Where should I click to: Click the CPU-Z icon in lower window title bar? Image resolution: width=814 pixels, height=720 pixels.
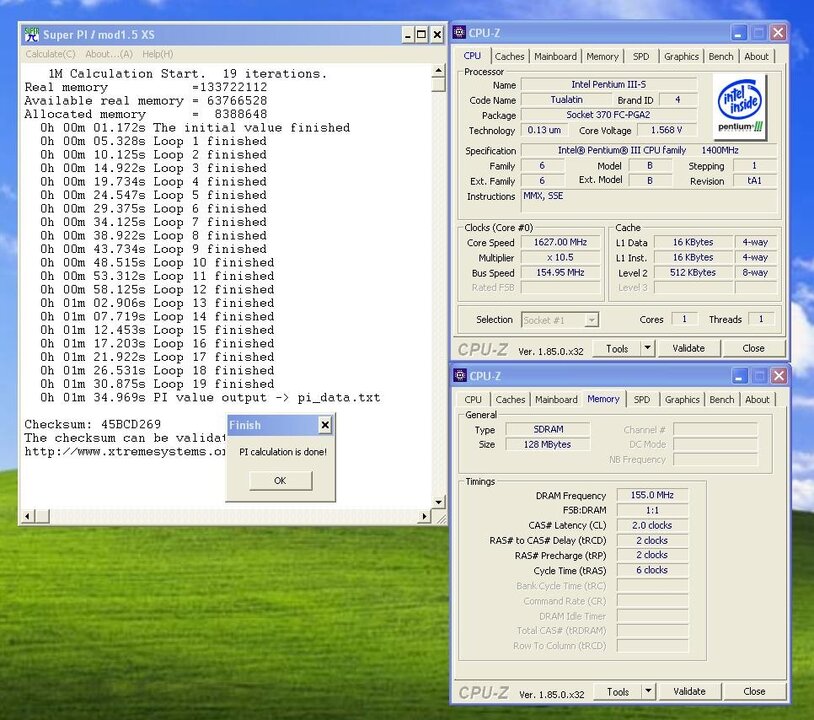click(x=460, y=375)
